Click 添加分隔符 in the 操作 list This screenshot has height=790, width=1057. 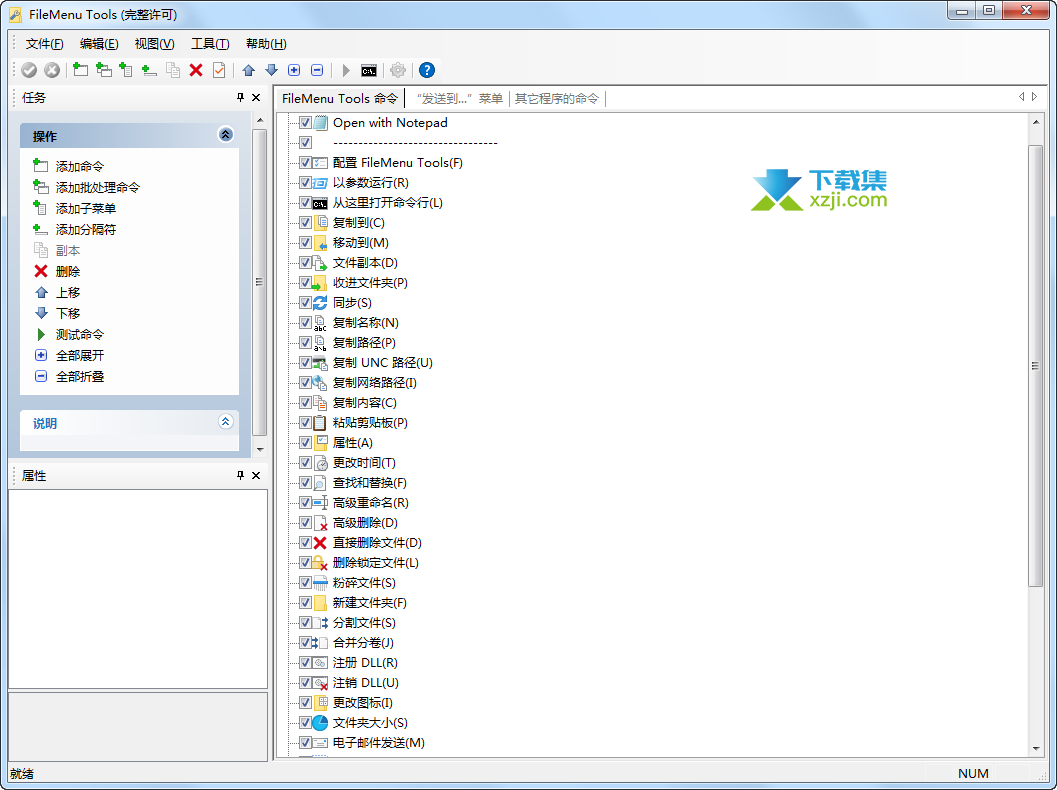[x=86, y=230]
